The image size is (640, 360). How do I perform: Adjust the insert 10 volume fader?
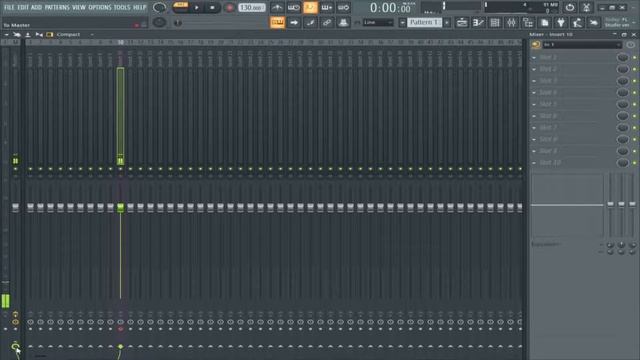coord(120,207)
